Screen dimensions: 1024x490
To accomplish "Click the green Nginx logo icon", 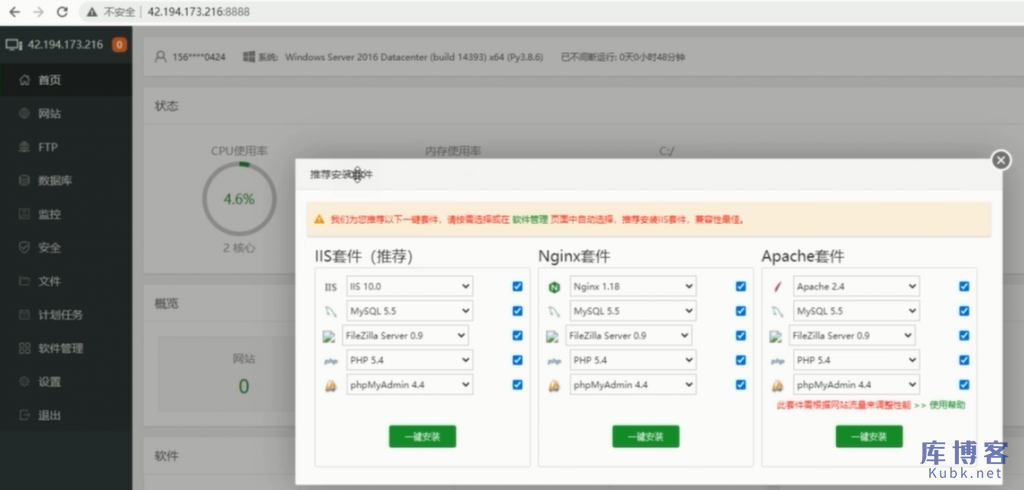I will click(554, 287).
